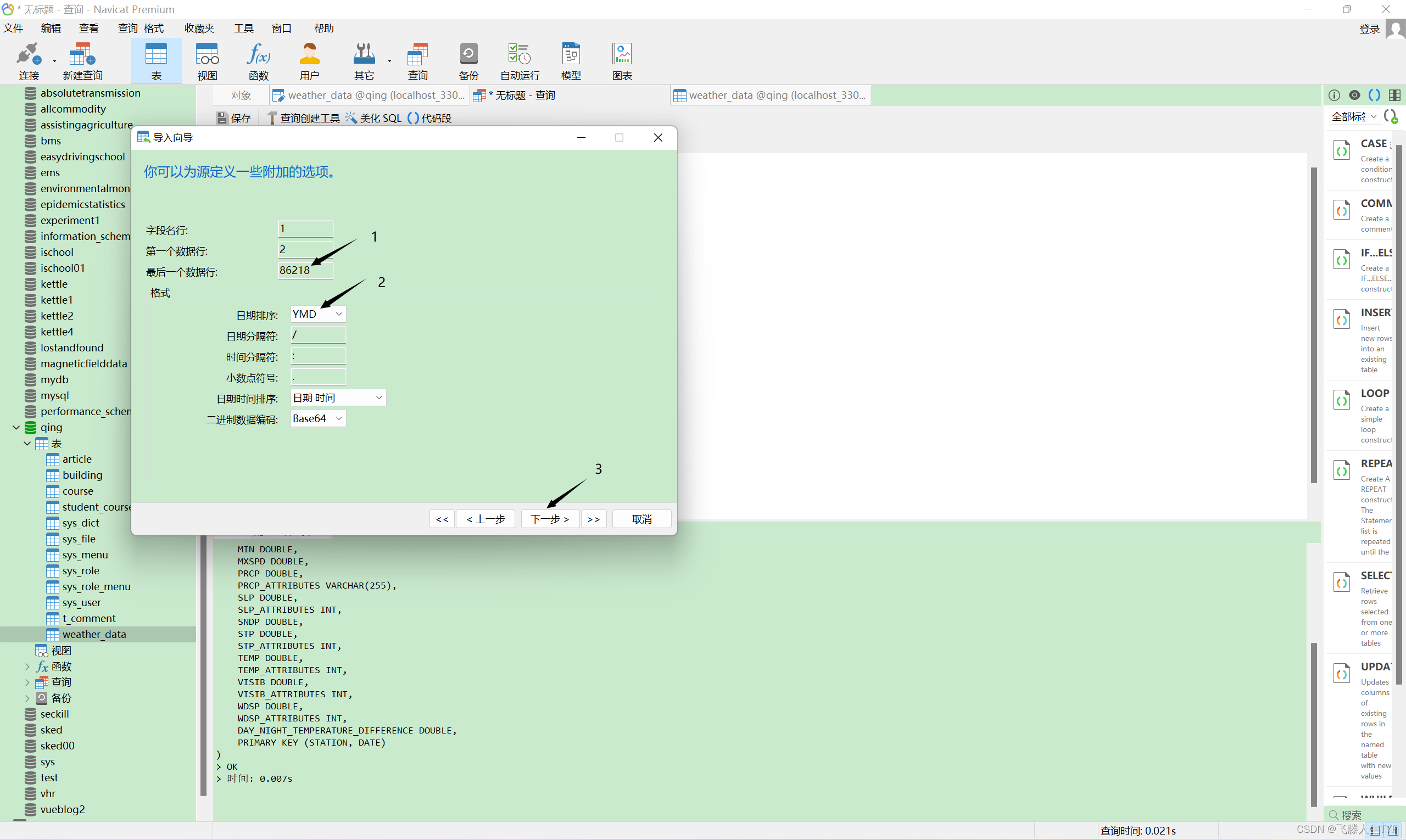This screenshot has width=1406, height=840.
Task: Open the 收藏夹 menu
Action: (199, 29)
